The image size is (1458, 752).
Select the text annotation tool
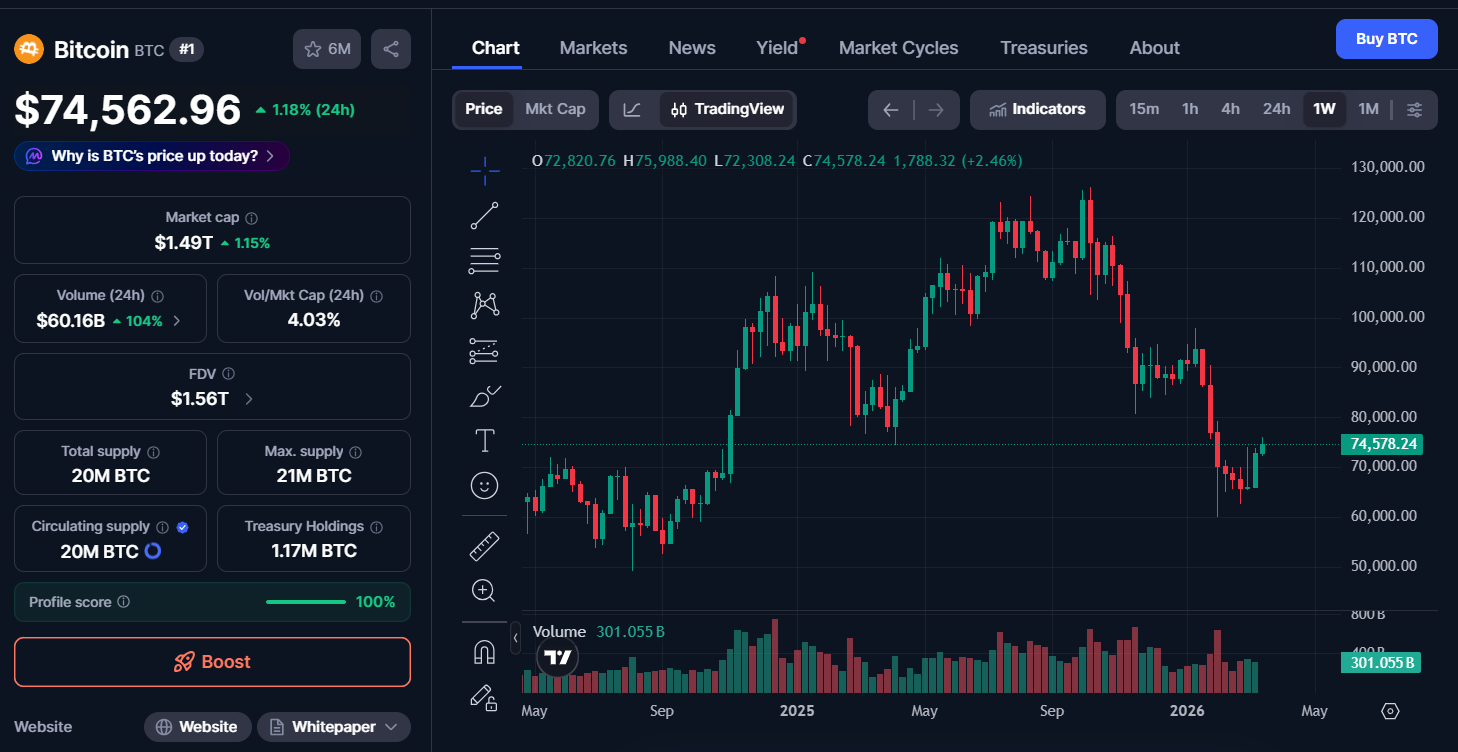click(485, 441)
